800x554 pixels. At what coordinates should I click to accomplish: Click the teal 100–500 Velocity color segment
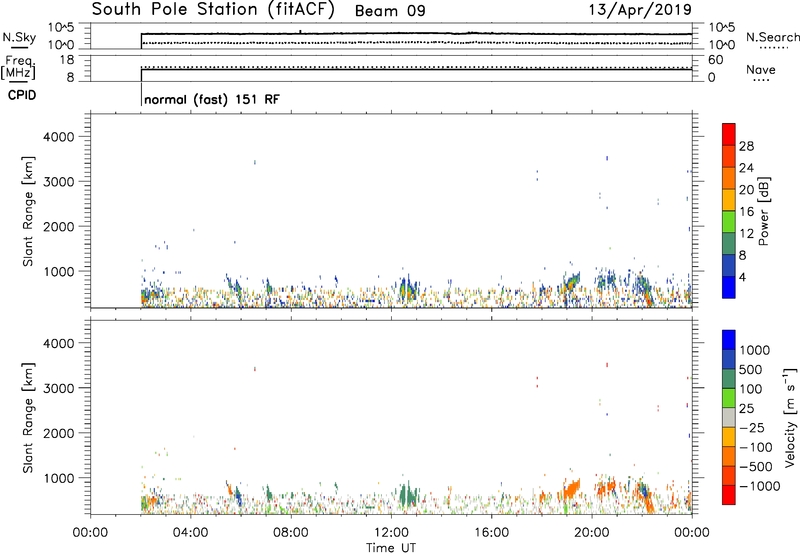729,379
